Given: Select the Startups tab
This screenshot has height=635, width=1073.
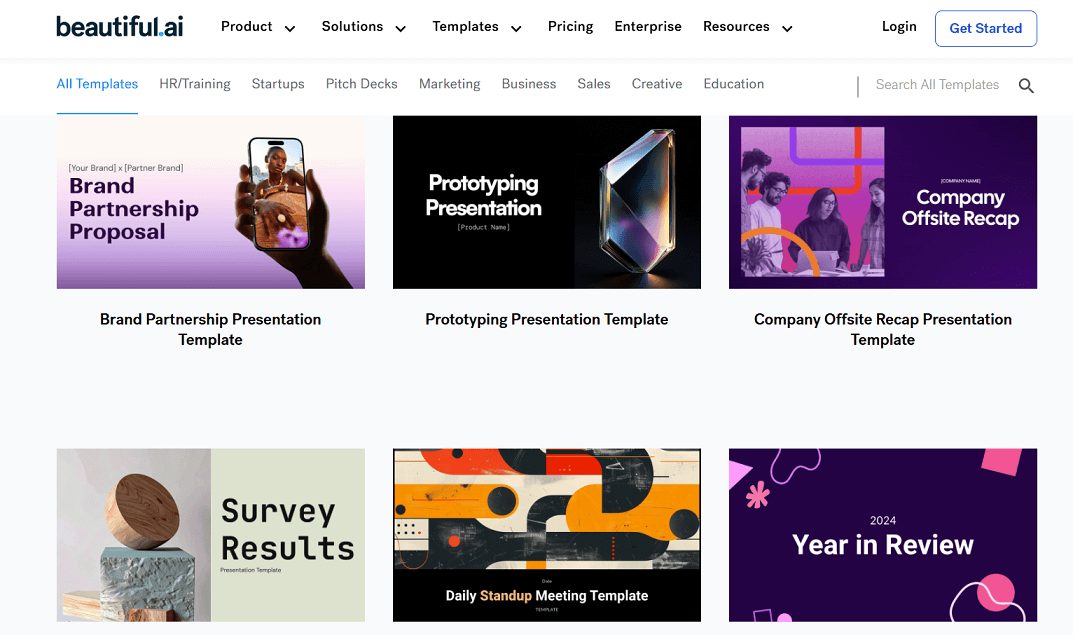Looking at the screenshot, I should point(278,84).
